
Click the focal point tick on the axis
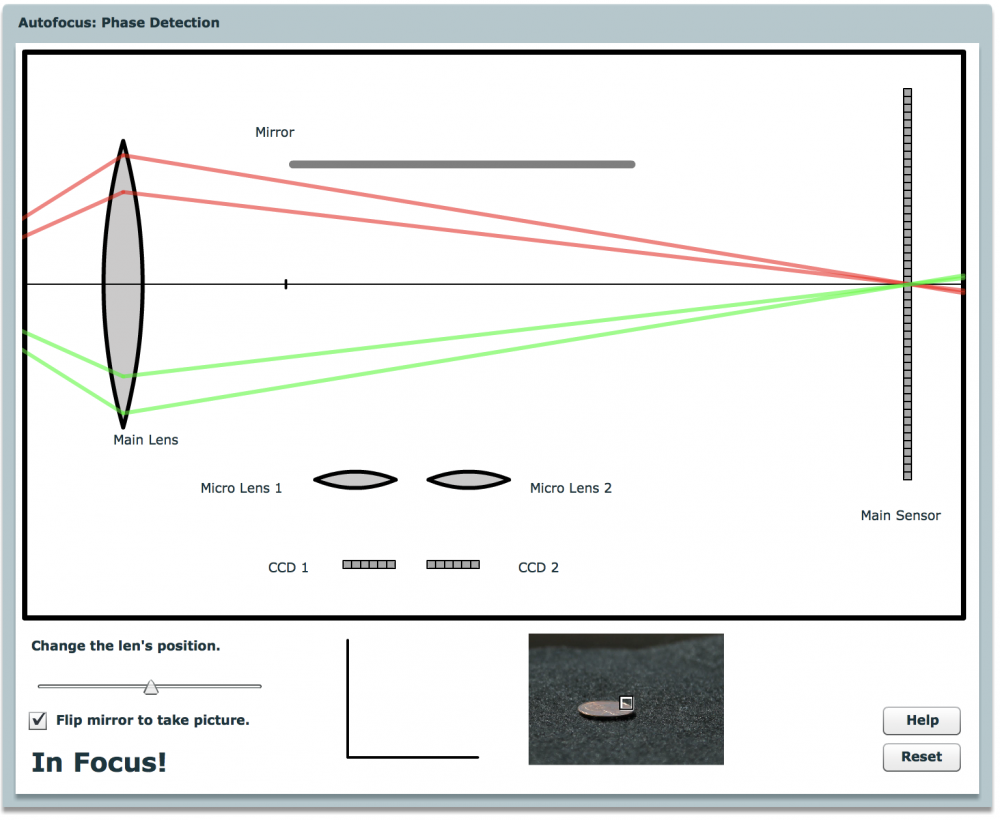coord(286,284)
